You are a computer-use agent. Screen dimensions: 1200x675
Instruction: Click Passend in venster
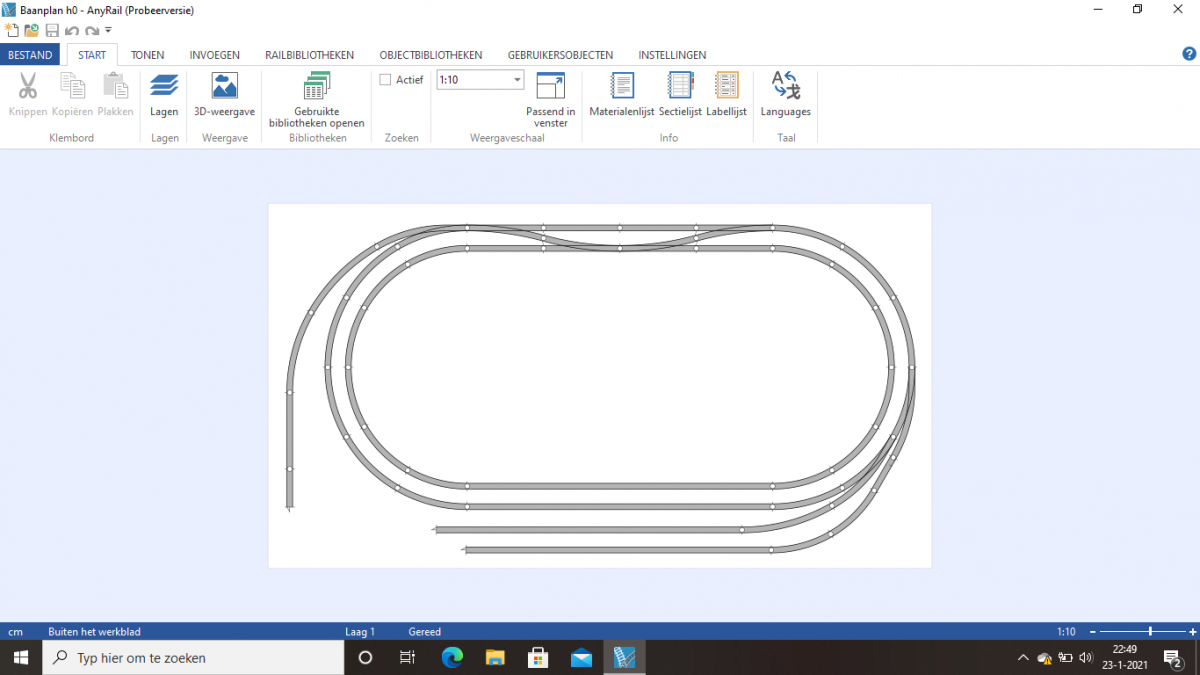tap(551, 100)
